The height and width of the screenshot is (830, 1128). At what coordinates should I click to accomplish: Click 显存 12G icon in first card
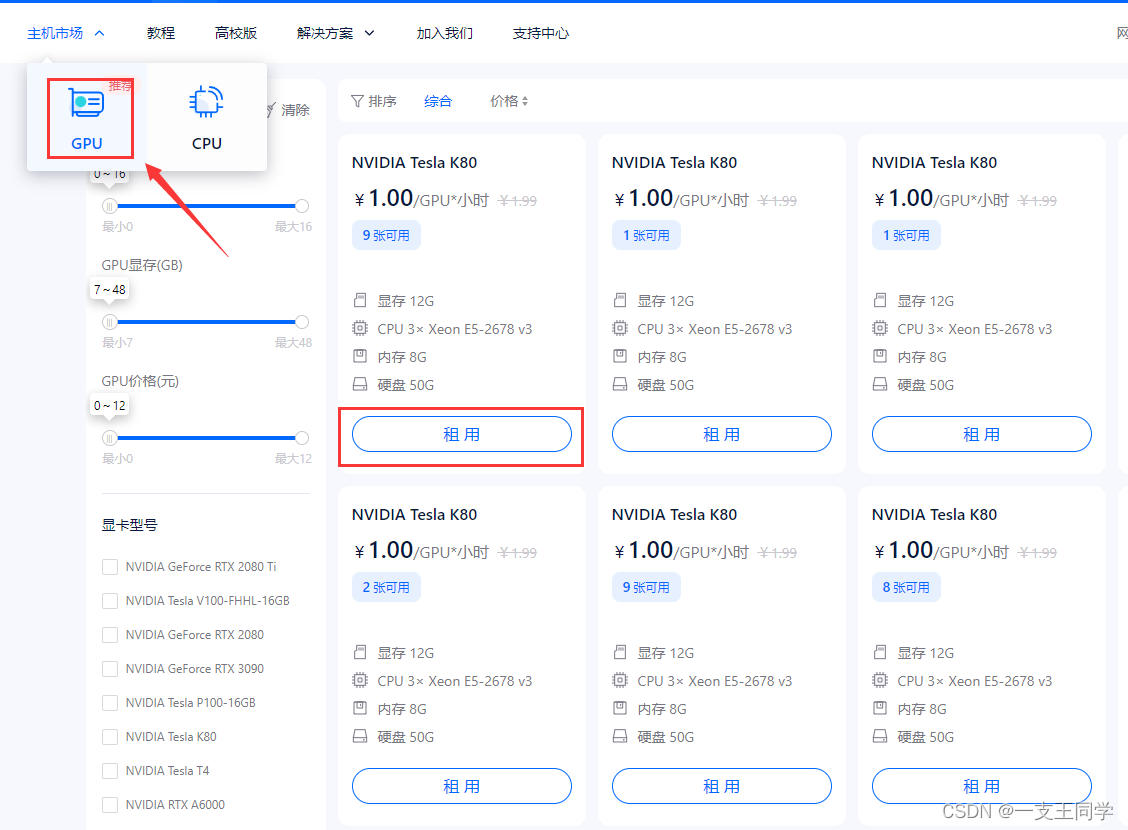click(360, 300)
